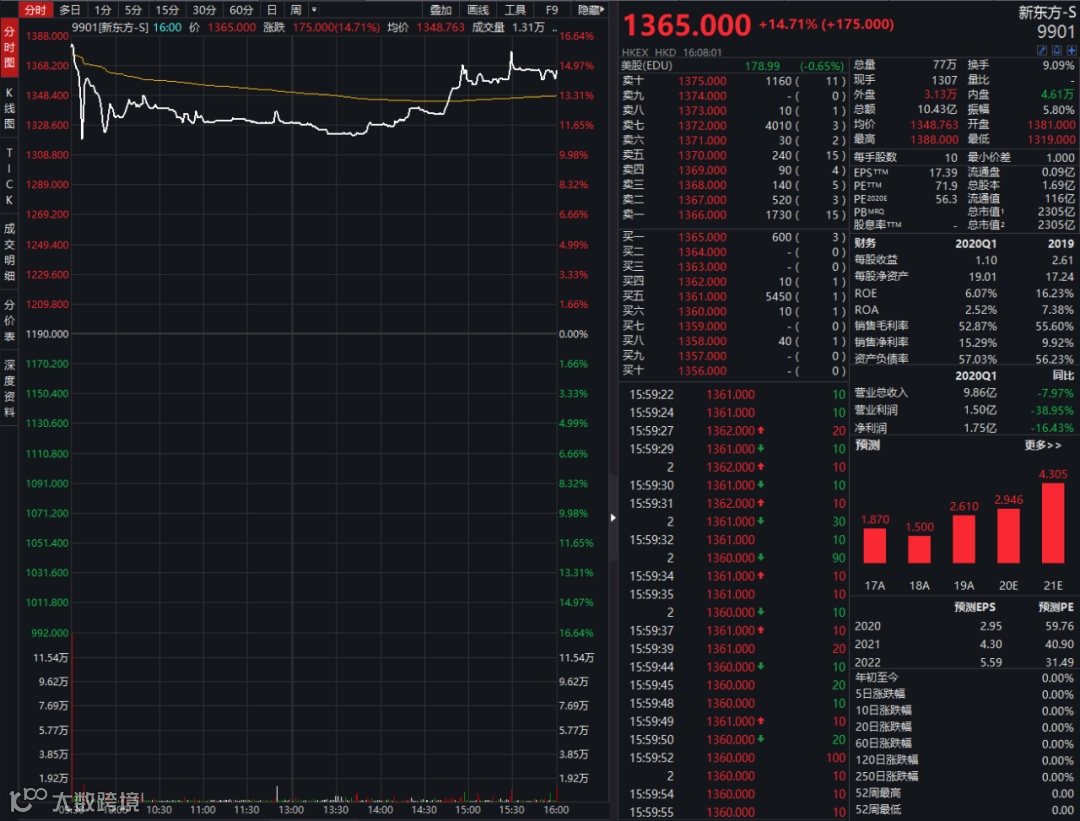The width and height of the screenshot is (1080, 821).
Task: Click sell-ten price 1375.000
Action: tap(702, 81)
